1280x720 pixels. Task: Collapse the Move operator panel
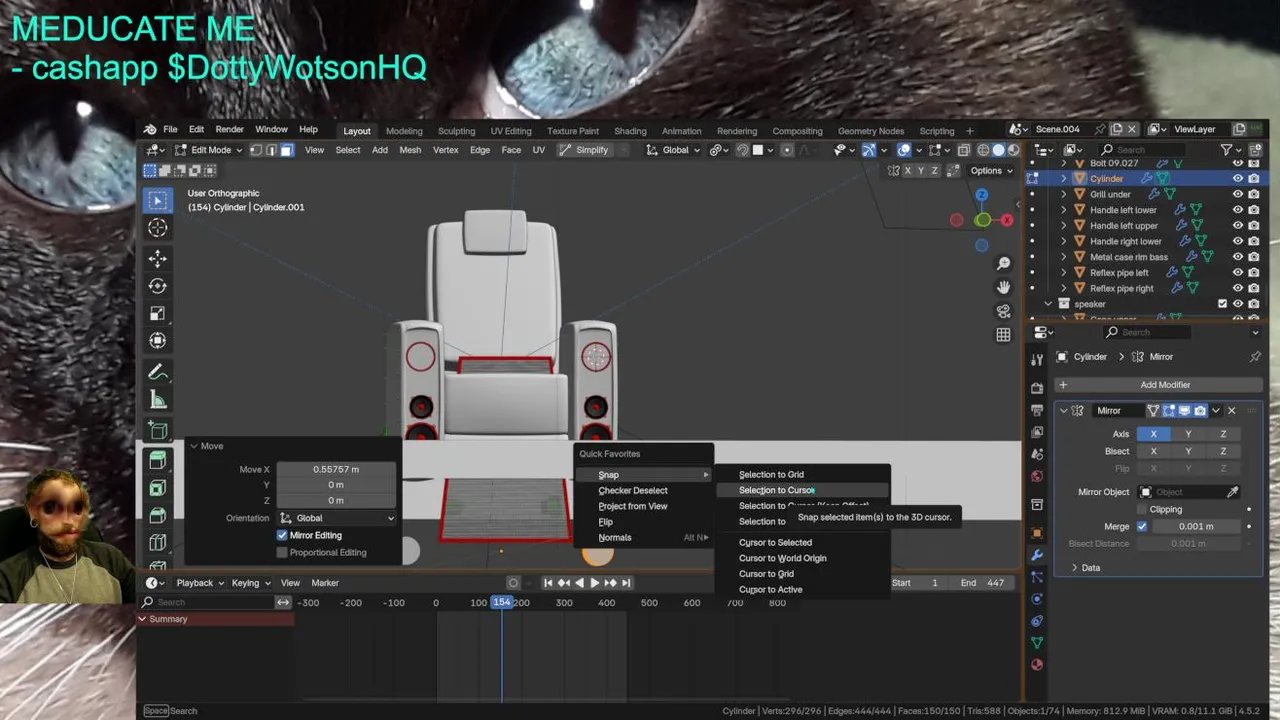[x=194, y=446]
